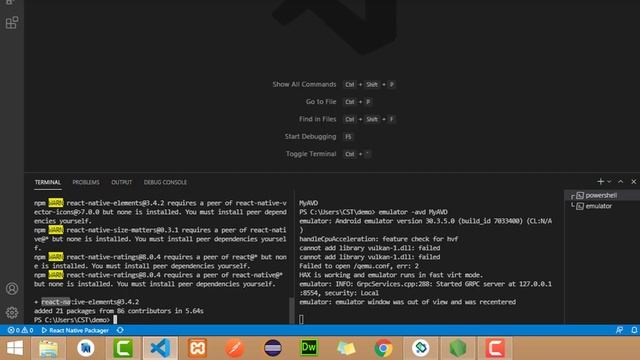Open the notifications bell in status bar

(634, 330)
